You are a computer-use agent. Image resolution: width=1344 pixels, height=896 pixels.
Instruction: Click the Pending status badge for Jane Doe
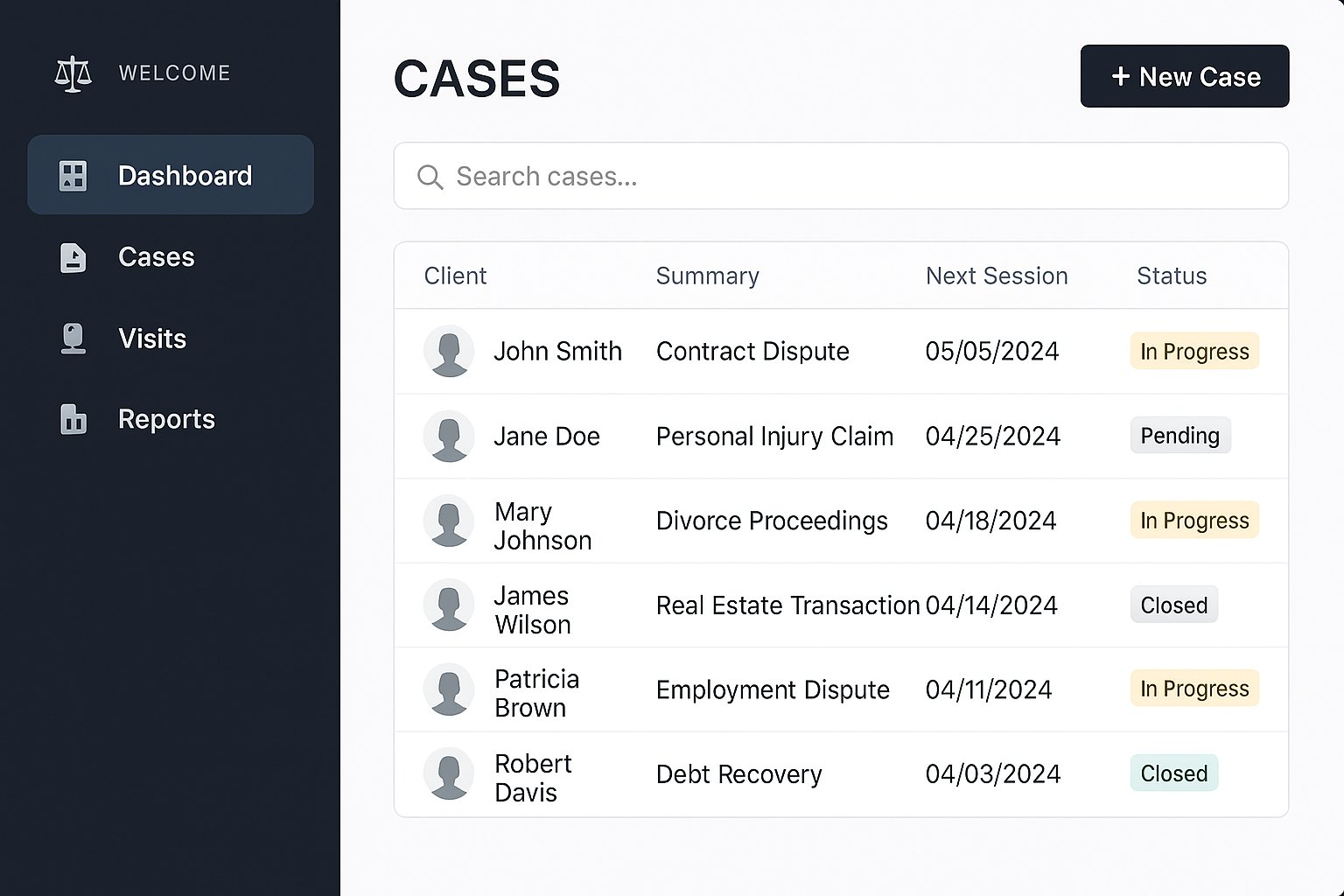[x=1179, y=436]
